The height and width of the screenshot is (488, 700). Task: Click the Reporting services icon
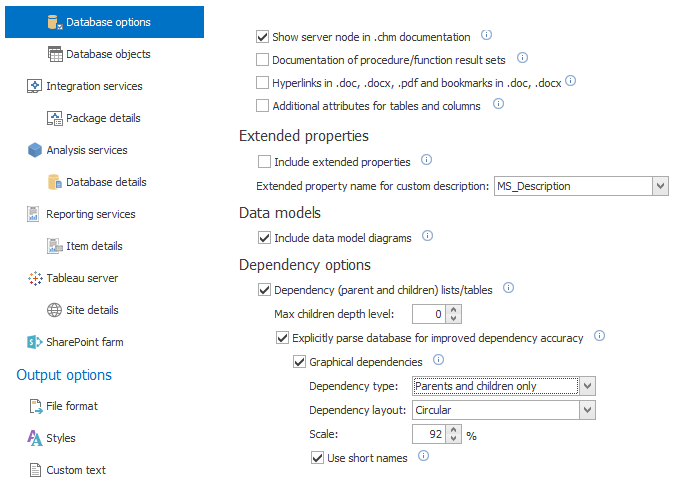point(34,214)
